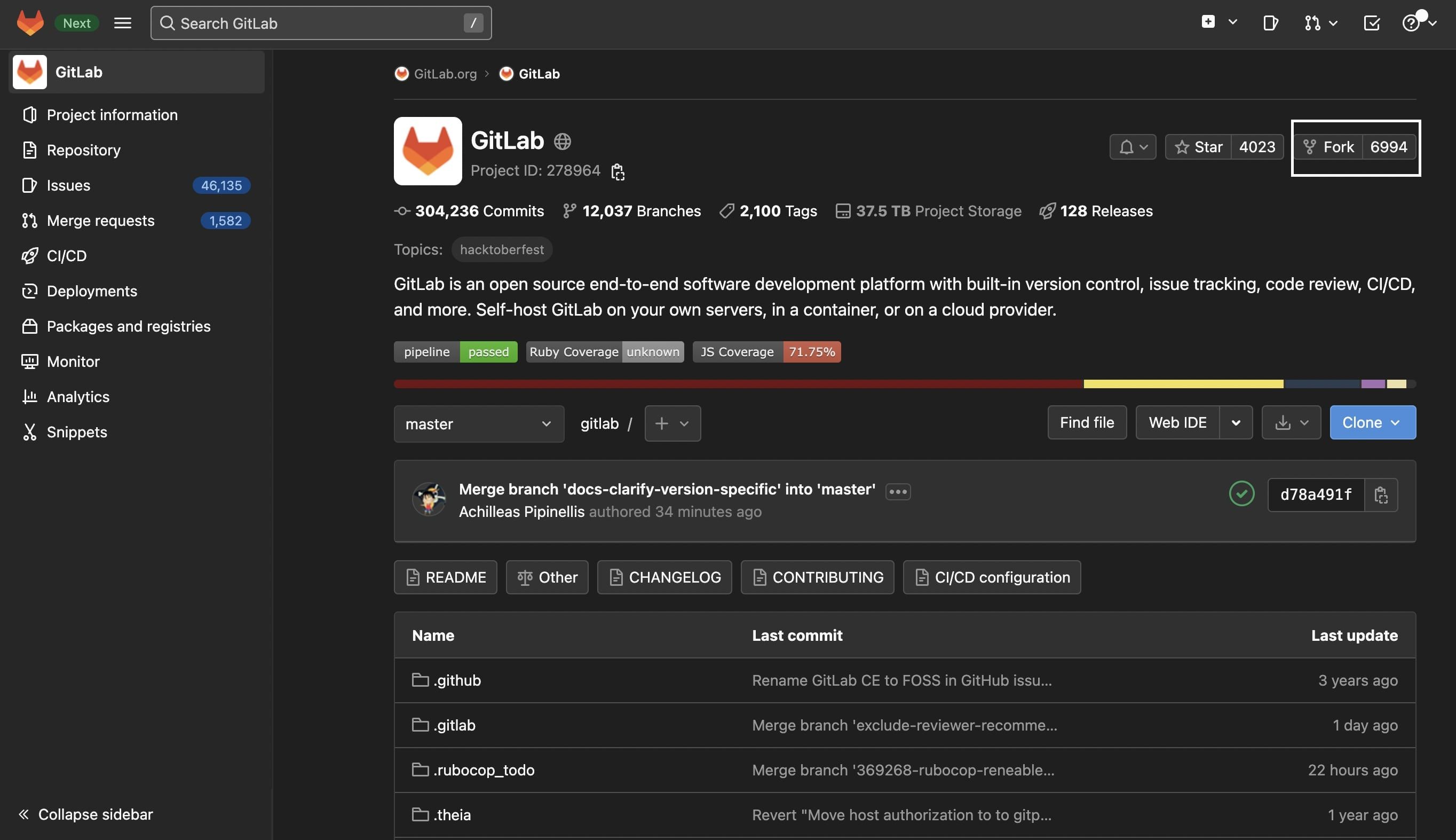Open the hamburger main menu
This screenshot has height=840, width=1456.
(x=122, y=23)
